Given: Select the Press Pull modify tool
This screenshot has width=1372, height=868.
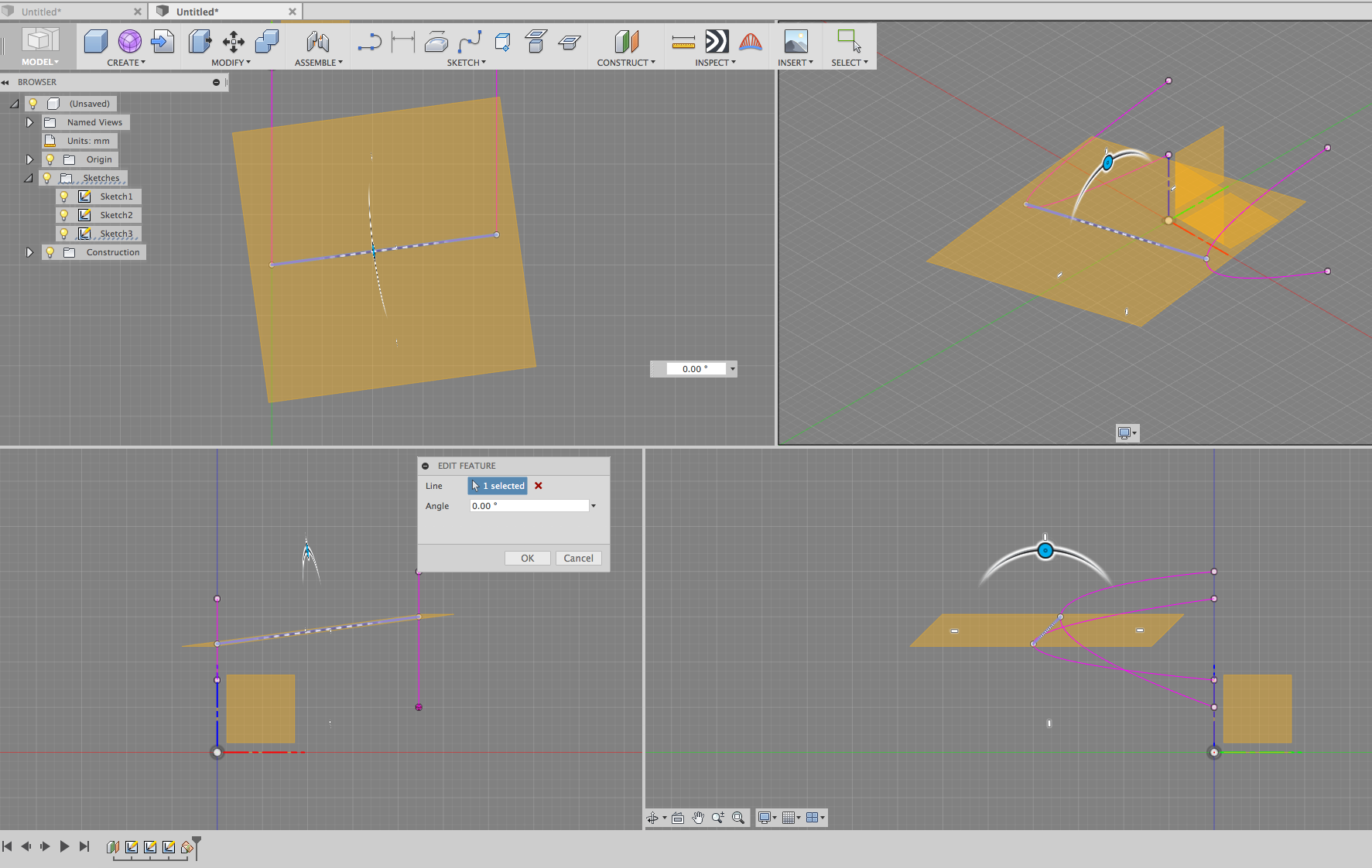Looking at the screenshot, I should (200, 42).
